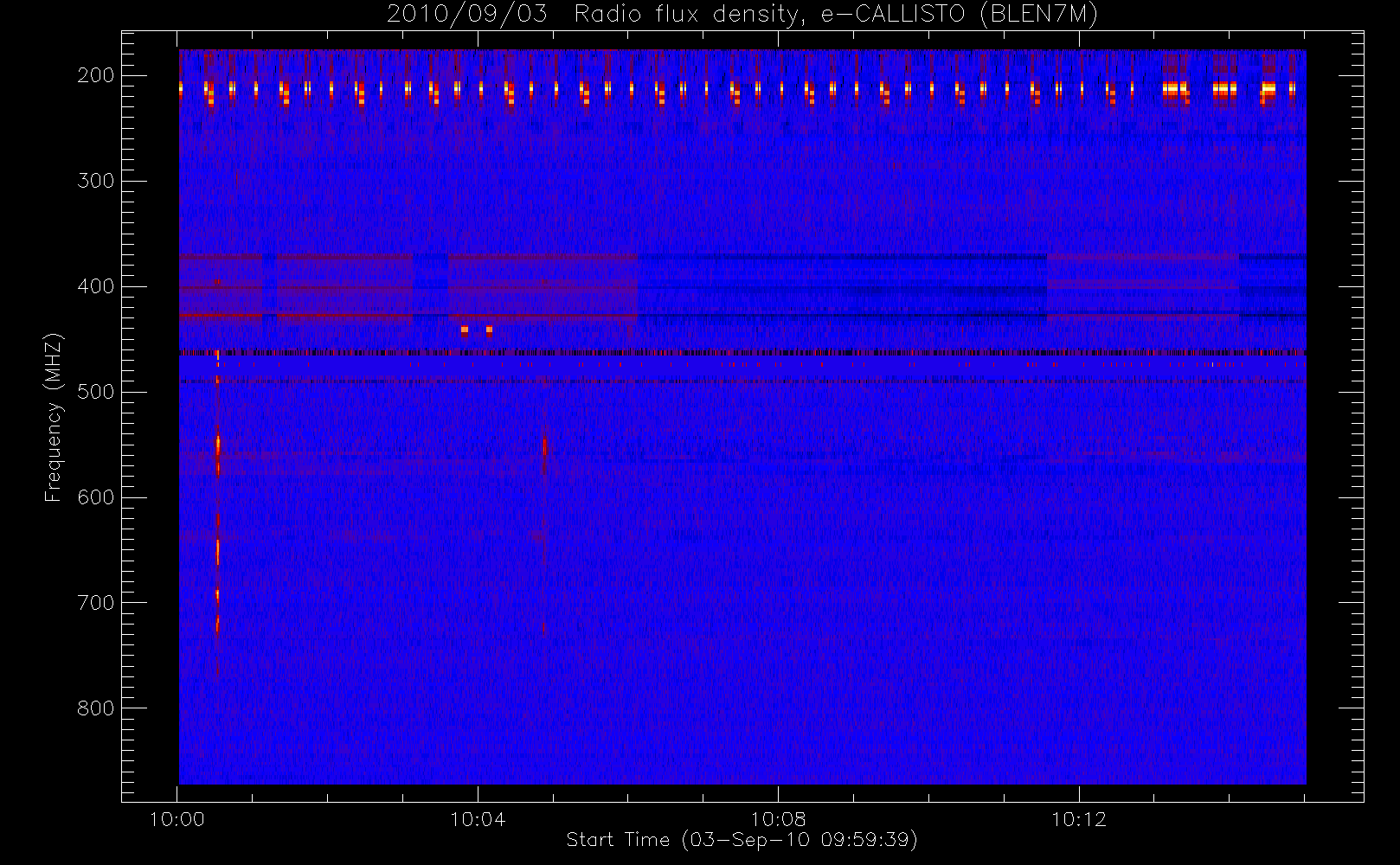Image resolution: width=1400 pixels, height=865 pixels.
Task: Click the "Frequency (MHZ)" axis label
Action: tap(54, 417)
